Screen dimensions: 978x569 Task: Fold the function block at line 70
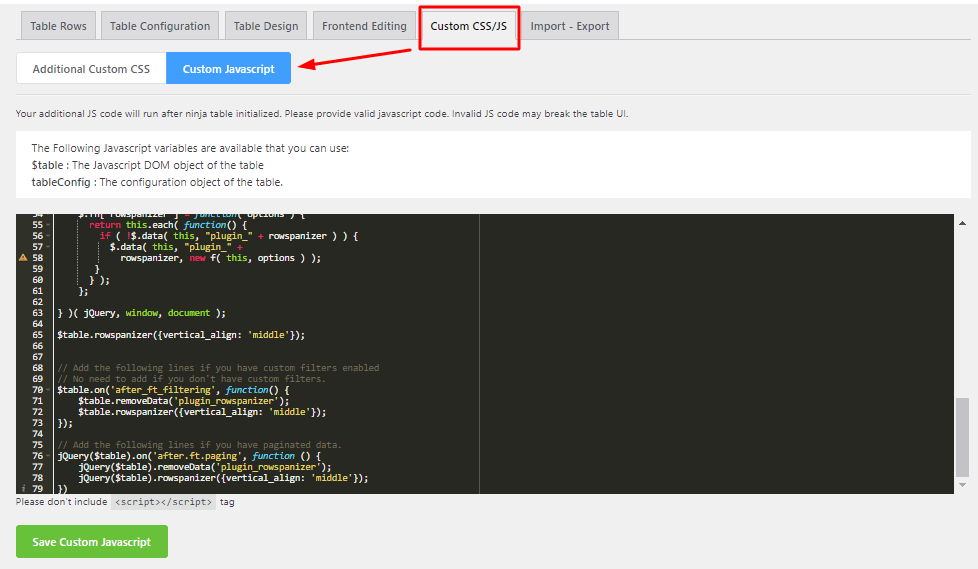tap(50, 390)
